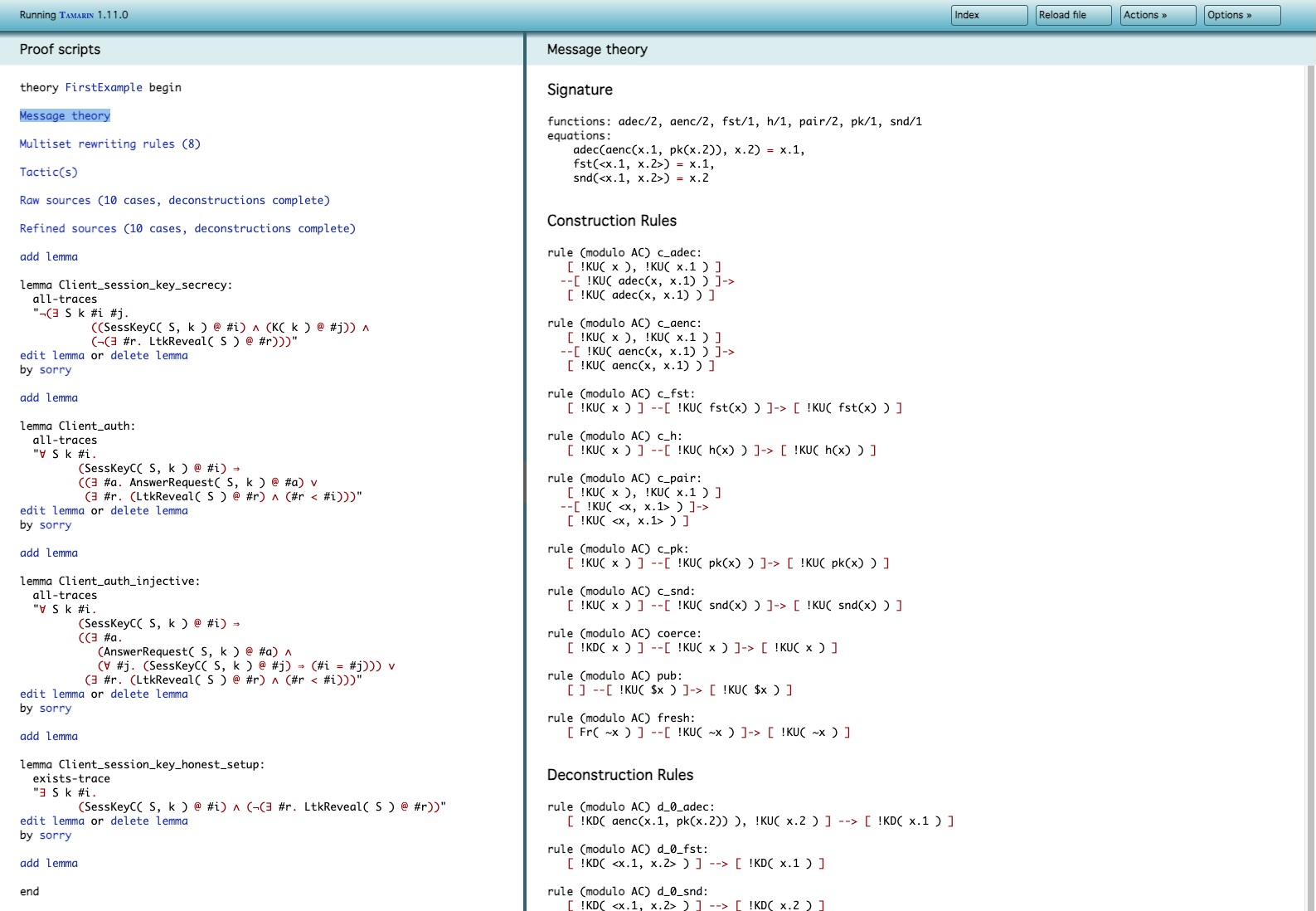This screenshot has width=1316, height=911.
Task: Click the functions line in Signature
Action: pyautogui.click(x=735, y=121)
